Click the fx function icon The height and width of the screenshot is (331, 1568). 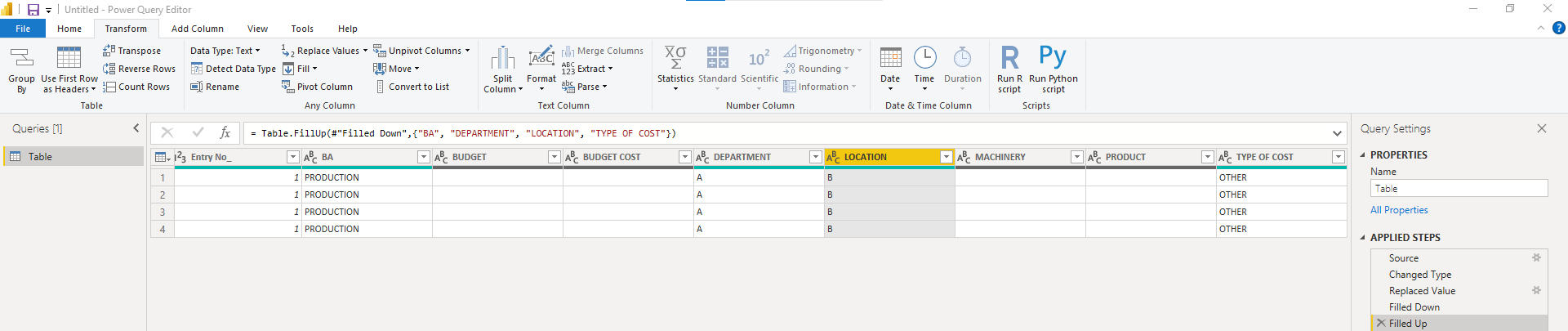[225, 132]
